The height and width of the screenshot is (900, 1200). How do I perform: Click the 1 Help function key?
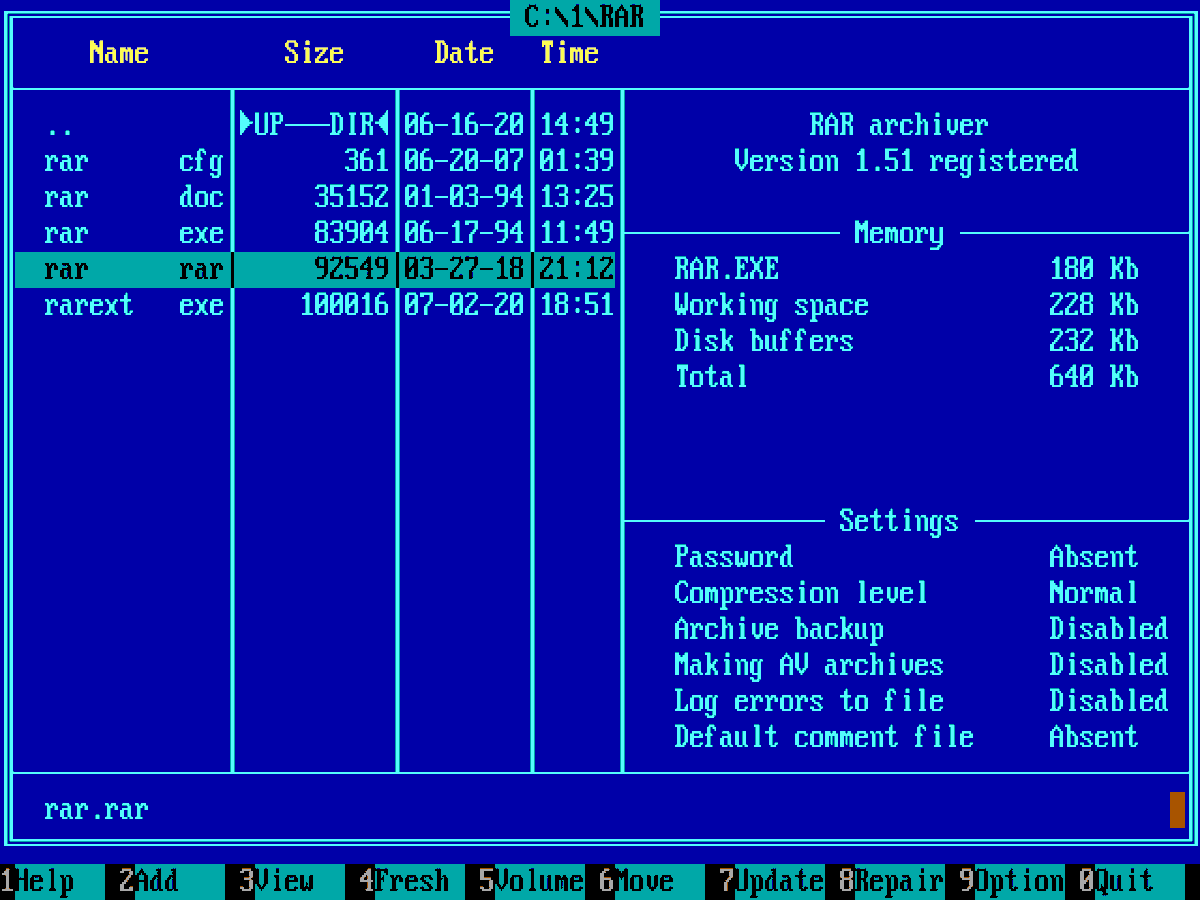[52, 881]
